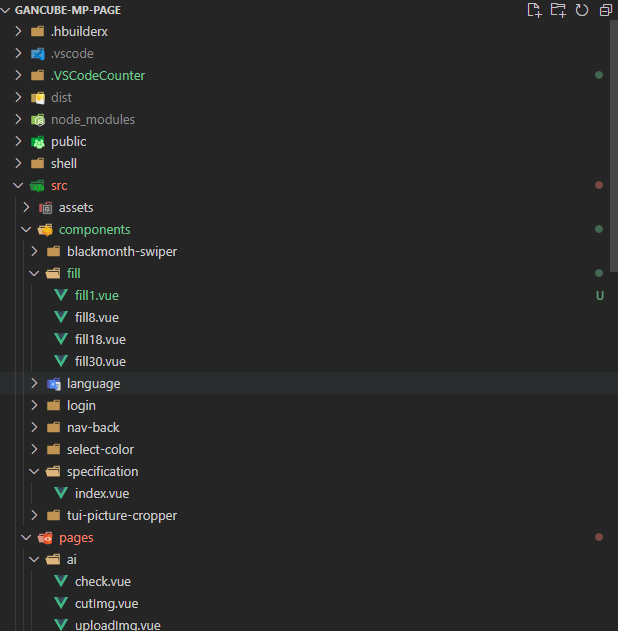Collapse all folders in explorer
The height and width of the screenshot is (631, 618).
tap(606, 10)
